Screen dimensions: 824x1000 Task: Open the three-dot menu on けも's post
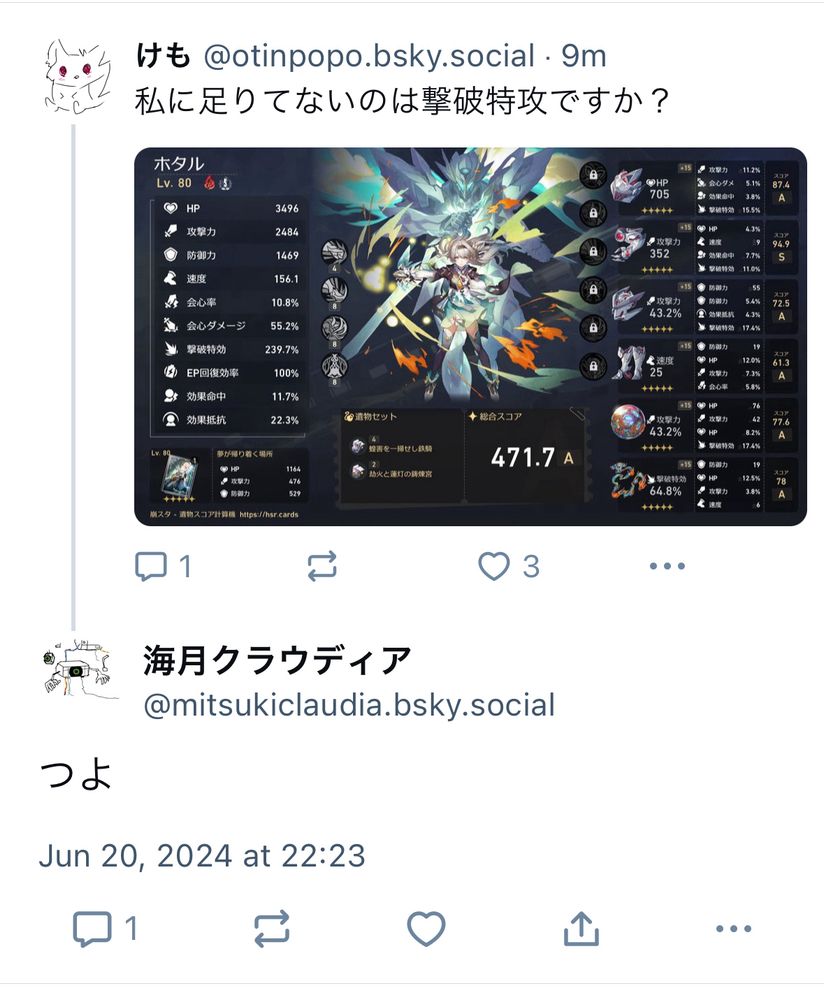[667, 566]
